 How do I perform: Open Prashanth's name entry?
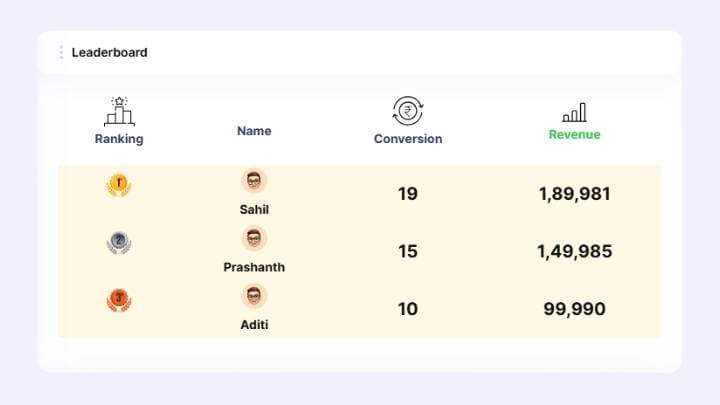point(254,267)
